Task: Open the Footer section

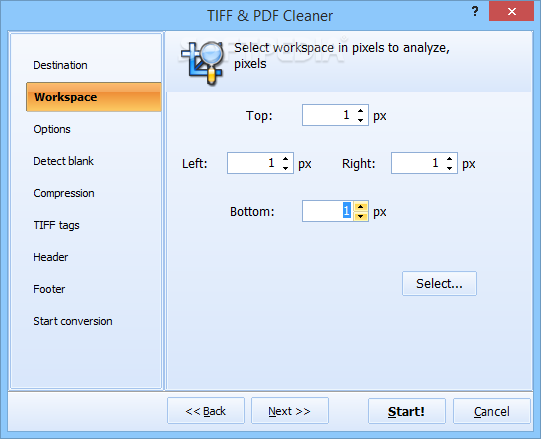Action: click(x=49, y=289)
